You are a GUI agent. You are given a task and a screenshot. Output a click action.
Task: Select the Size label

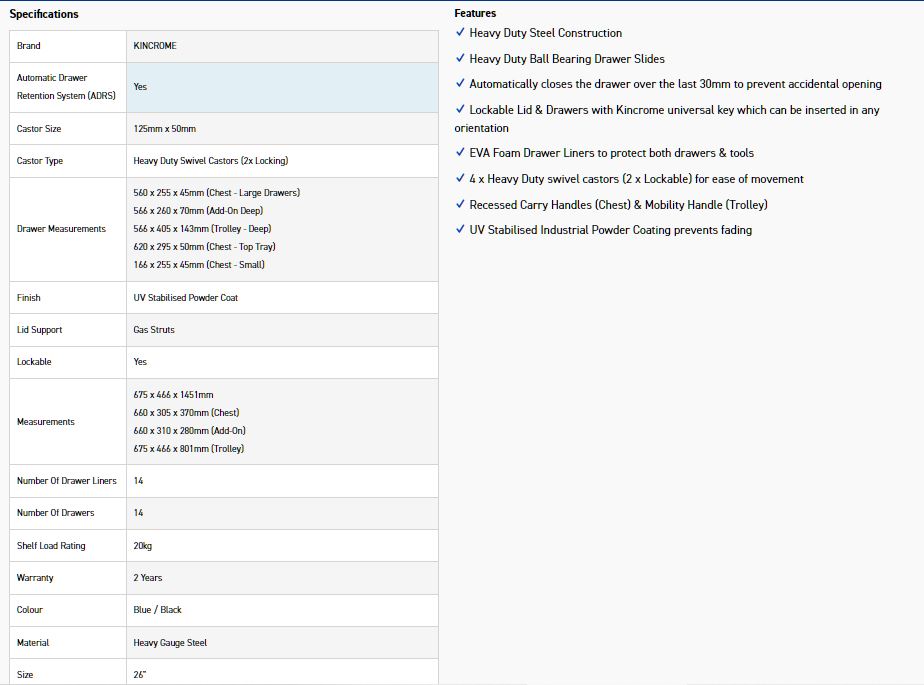pyautogui.click(x=25, y=675)
